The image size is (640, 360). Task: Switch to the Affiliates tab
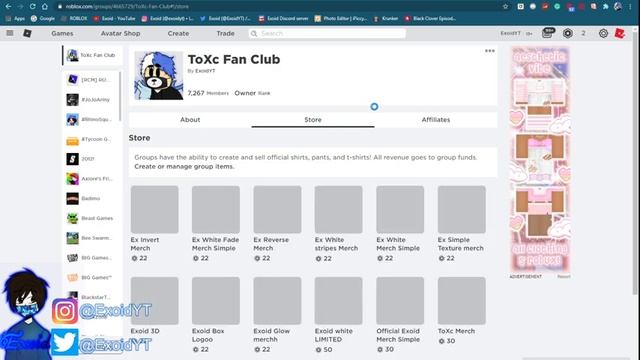click(436, 120)
